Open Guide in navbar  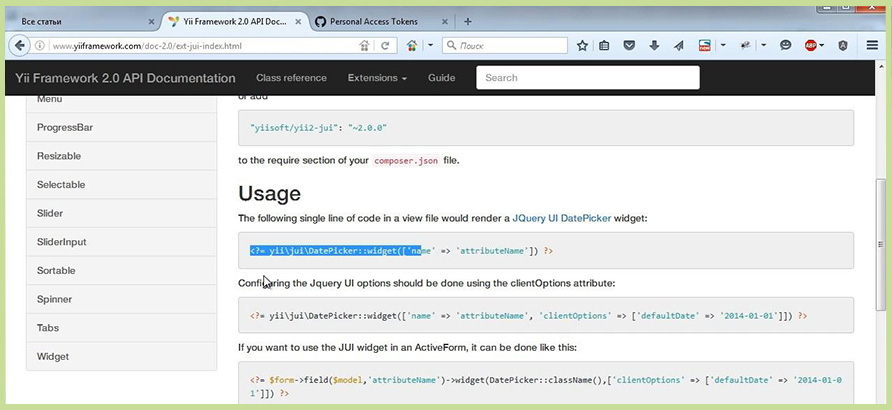pyautogui.click(x=441, y=78)
